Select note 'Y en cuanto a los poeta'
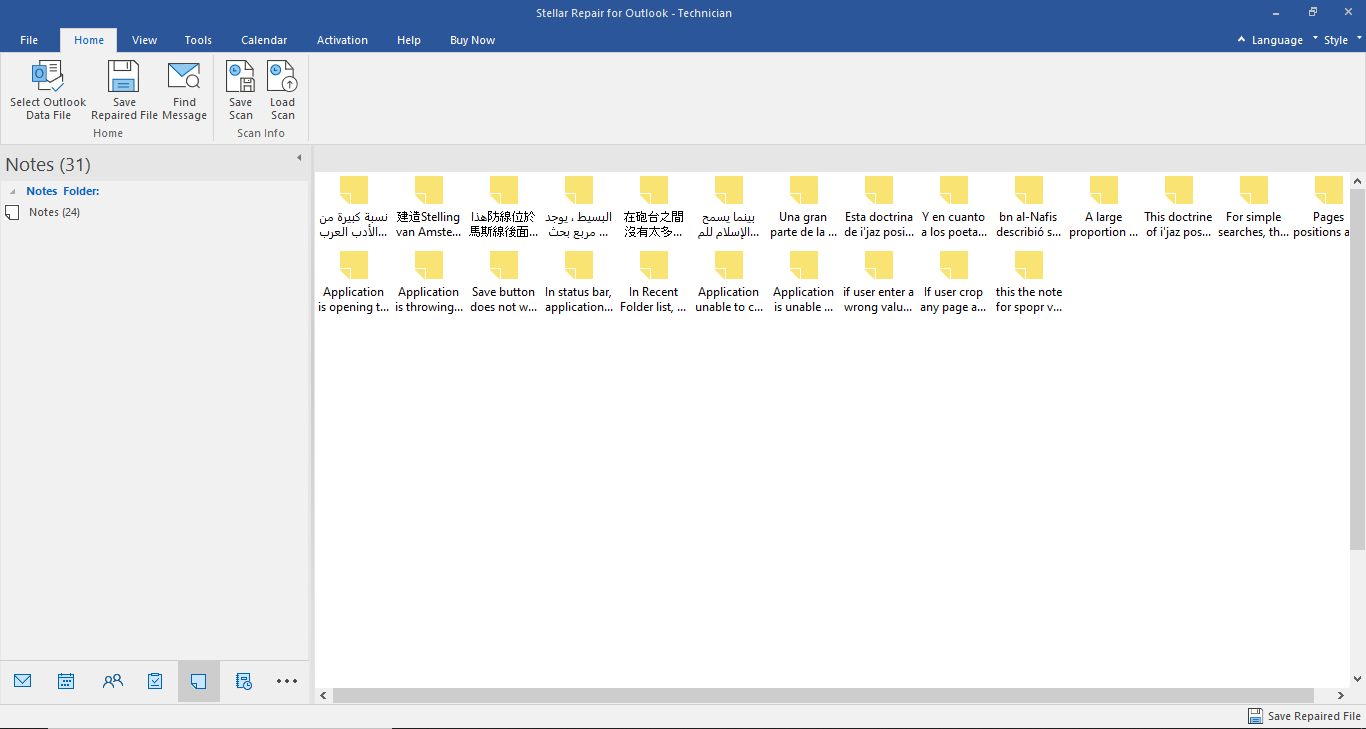This screenshot has width=1366, height=729. (x=953, y=208)
